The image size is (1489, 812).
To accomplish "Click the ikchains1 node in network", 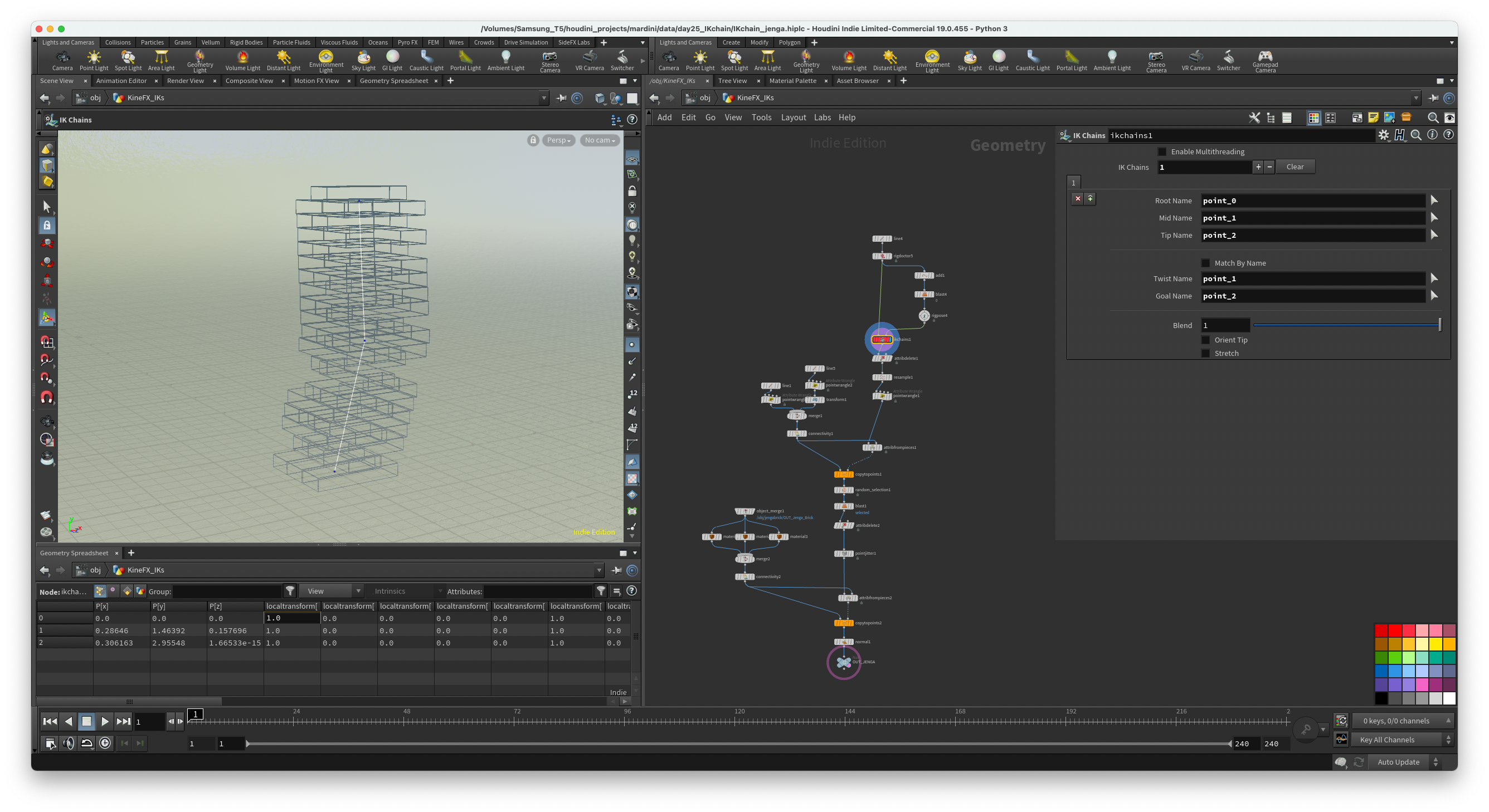I will pos(882,340).
